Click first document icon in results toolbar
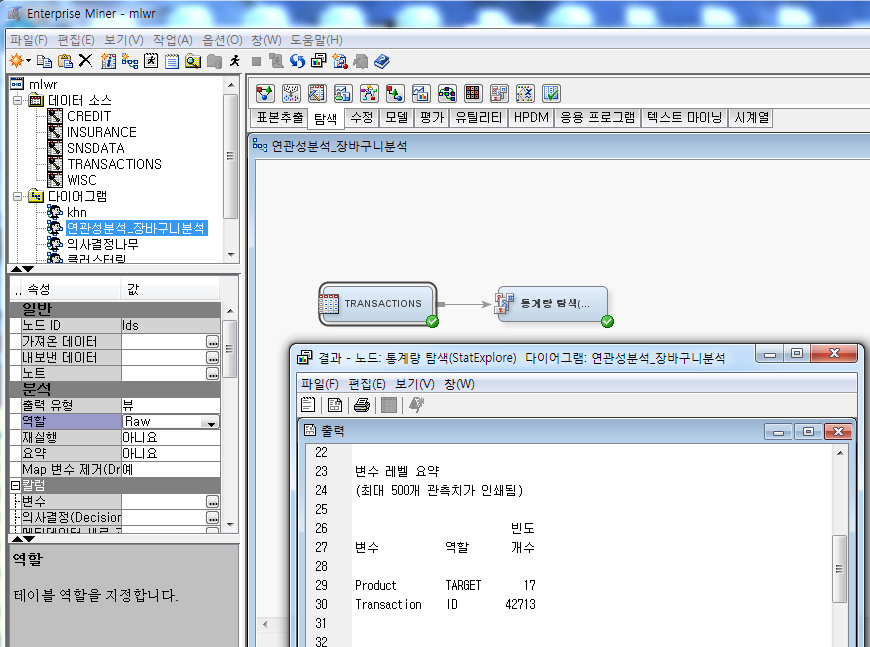This screenshot has width=870, height=647. (308, 406)
